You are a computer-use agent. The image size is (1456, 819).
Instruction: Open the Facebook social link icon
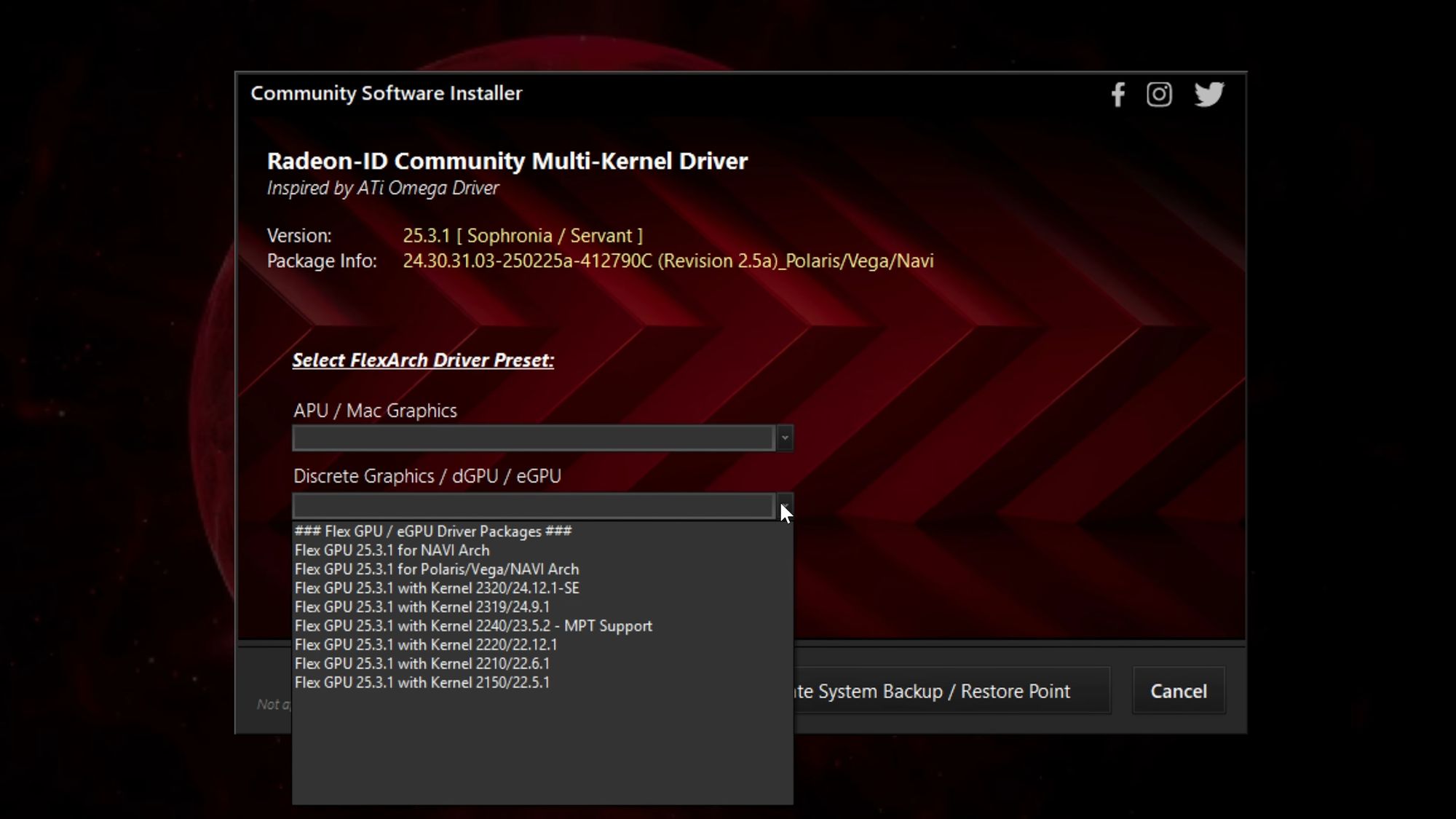coord(1117,95)
